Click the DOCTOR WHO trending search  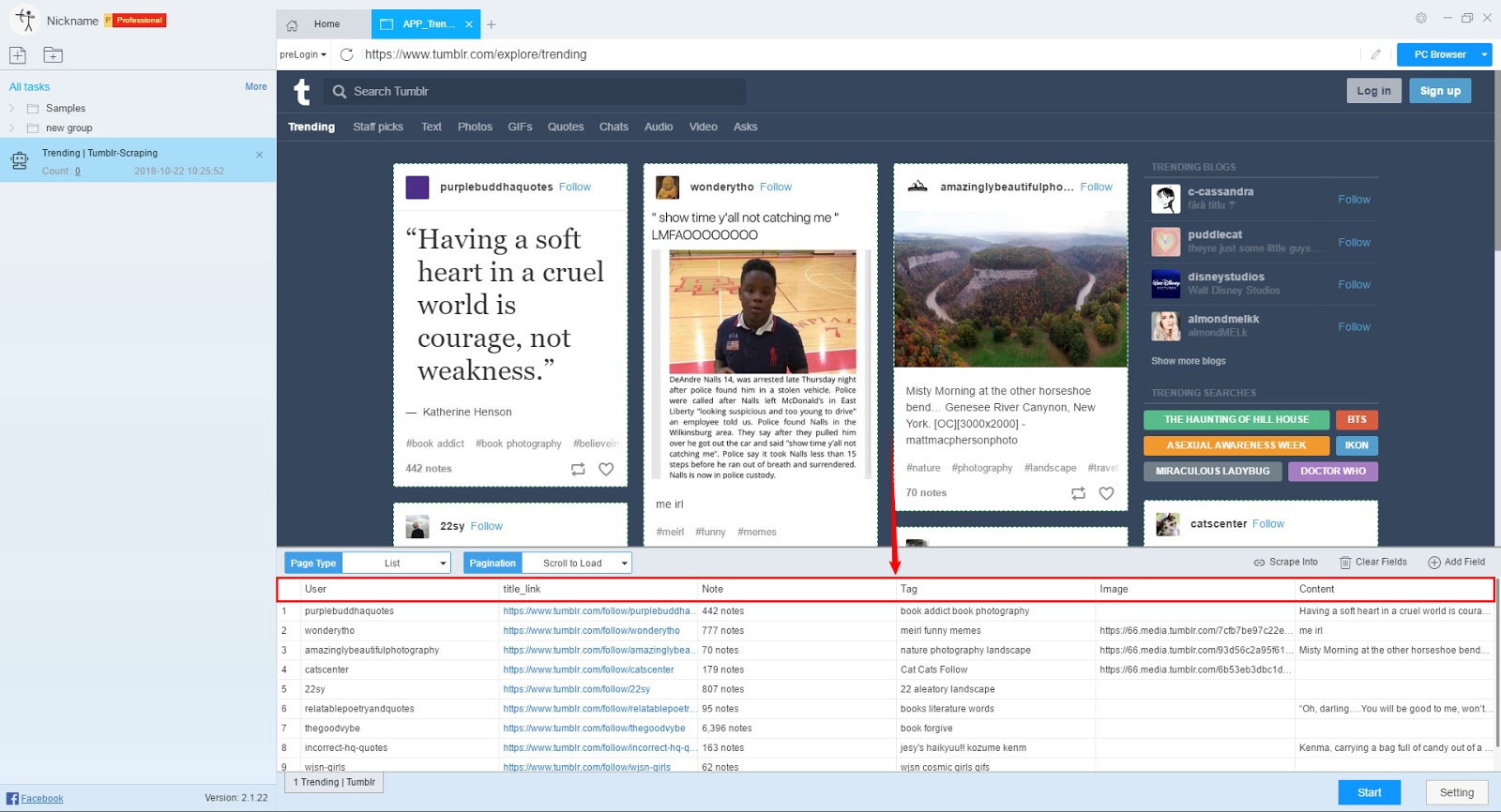[x=1333, y=471]
